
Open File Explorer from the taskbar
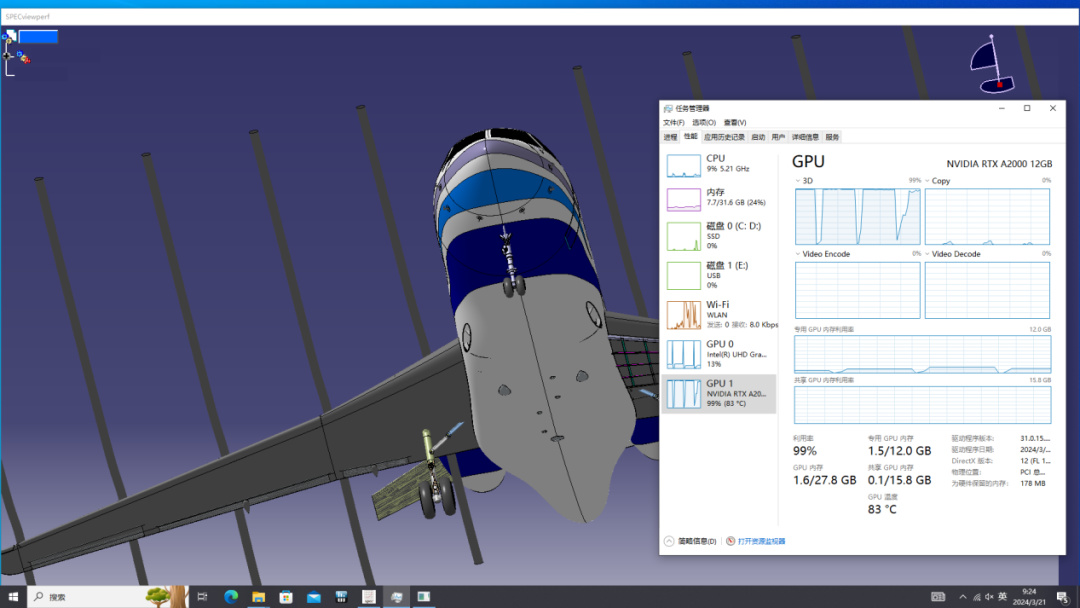tap(258, 597)
